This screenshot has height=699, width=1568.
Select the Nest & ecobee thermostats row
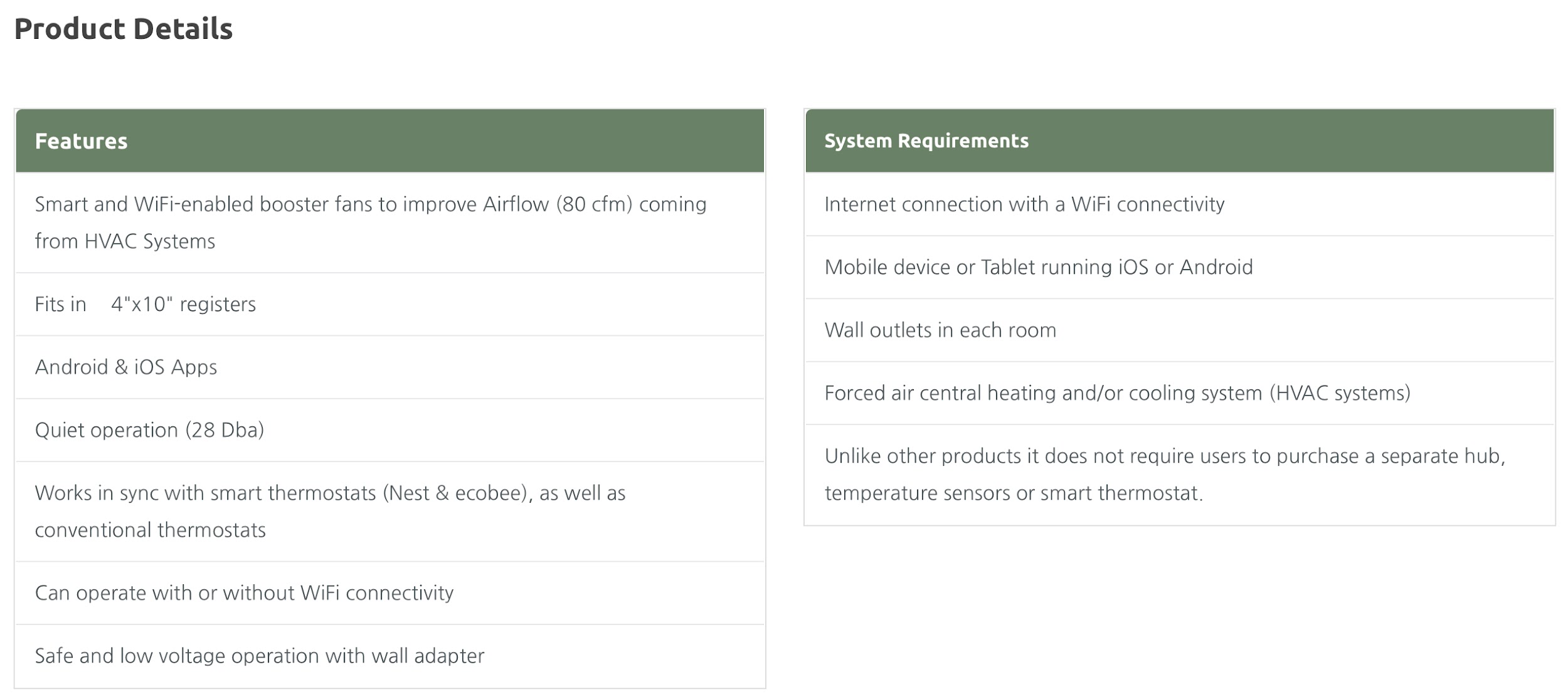390,512
